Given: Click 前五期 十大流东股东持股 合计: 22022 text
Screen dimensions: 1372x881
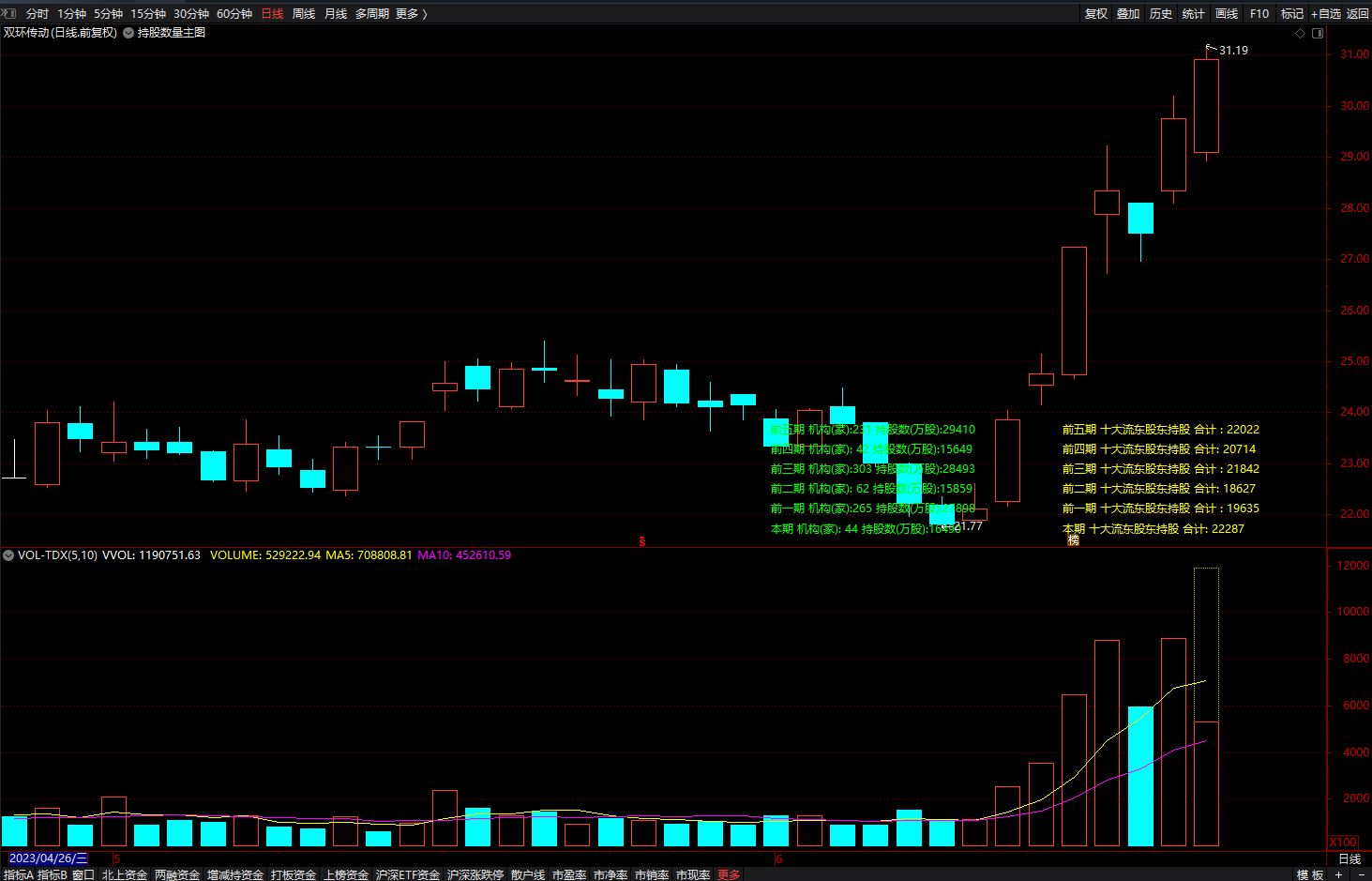Looking at the screenshot, I should click(x=1161, y=430).
